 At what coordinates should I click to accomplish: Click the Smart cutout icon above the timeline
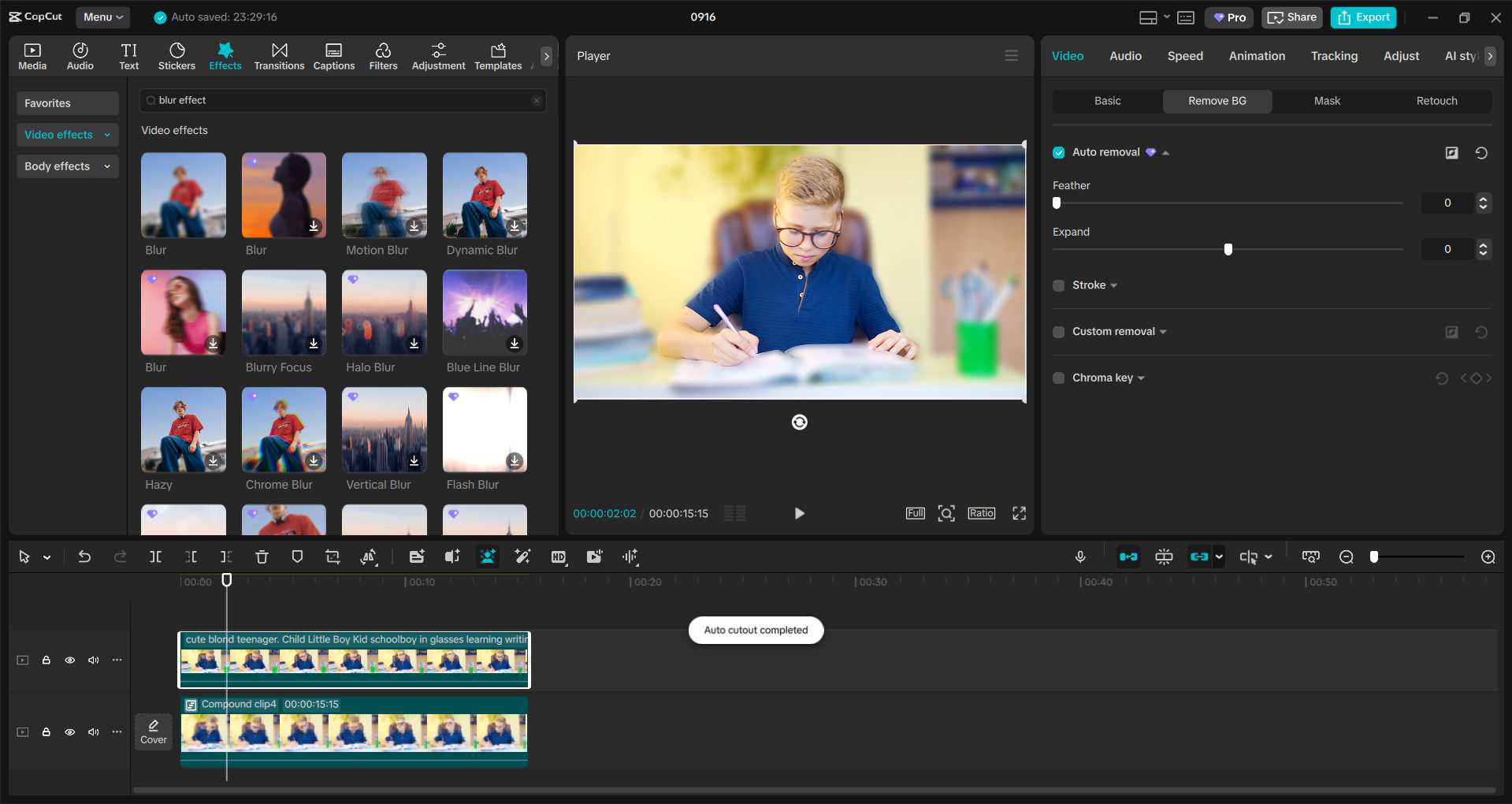[x=488, y=556]
